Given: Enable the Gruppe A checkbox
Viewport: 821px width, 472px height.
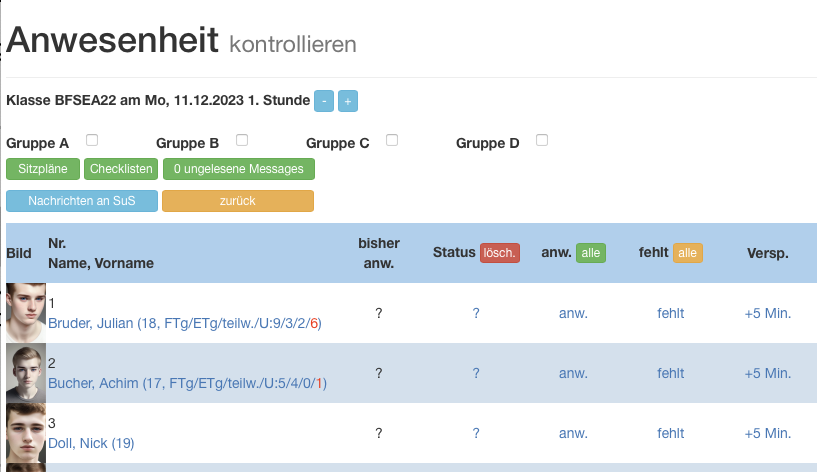Looking at the screenshot, I should [92, 140].
